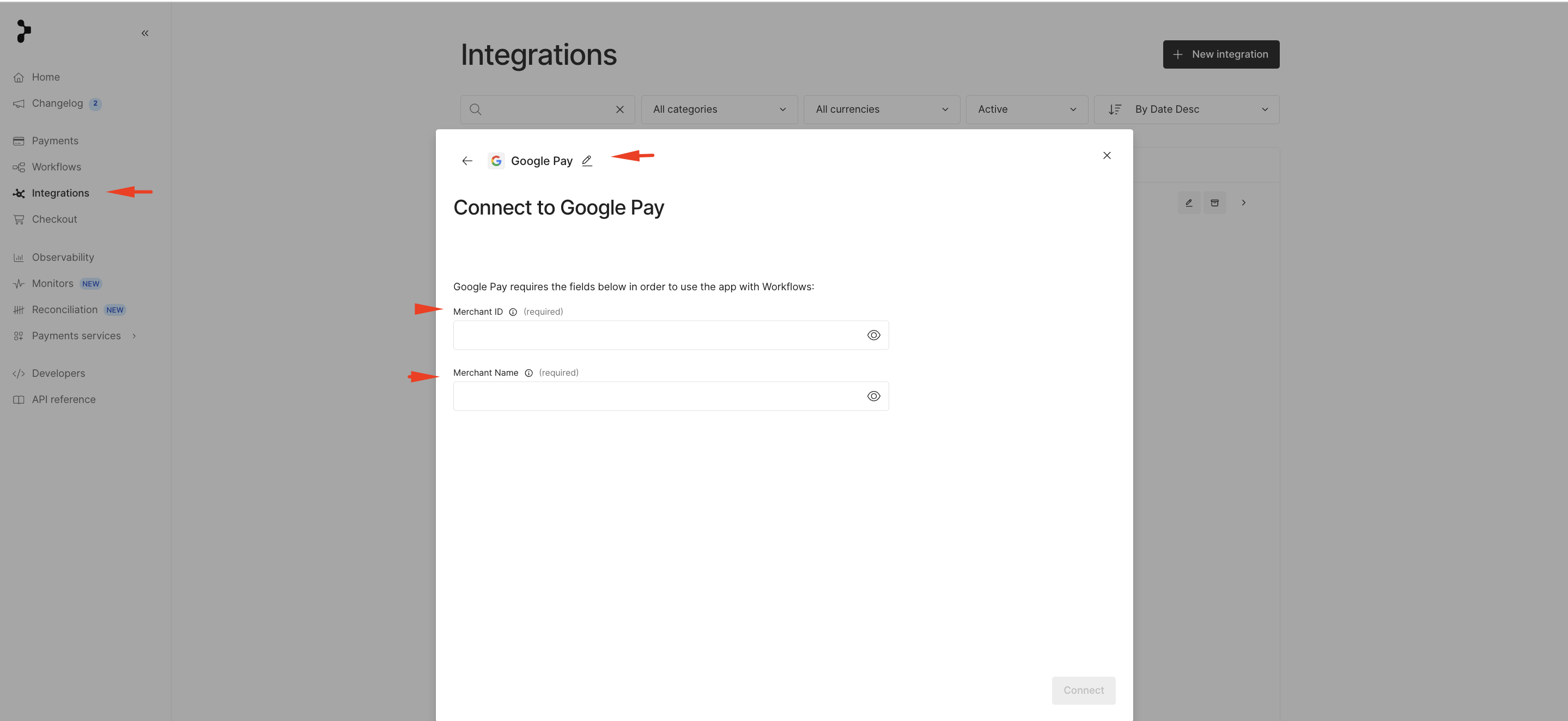Toggle visibility of the Merchant ID value
The width and height of the screenshot is (1568, 721).
tap(873, 335)
